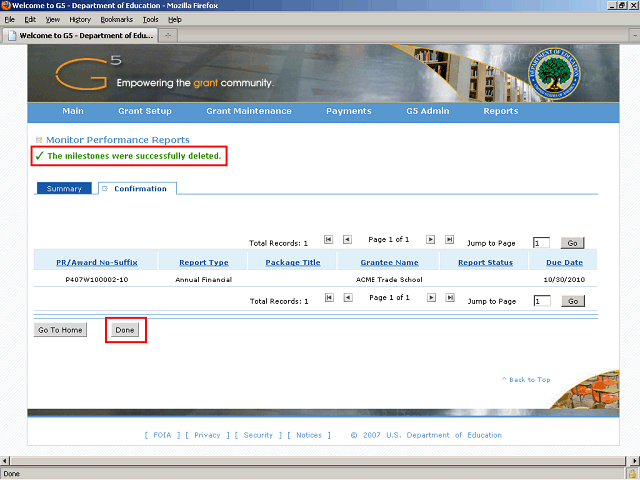Image resolution: width=640 pixels, height=480 pixels.
Task: Click the Annual Financial report type cell
Action: coord(204,280)
